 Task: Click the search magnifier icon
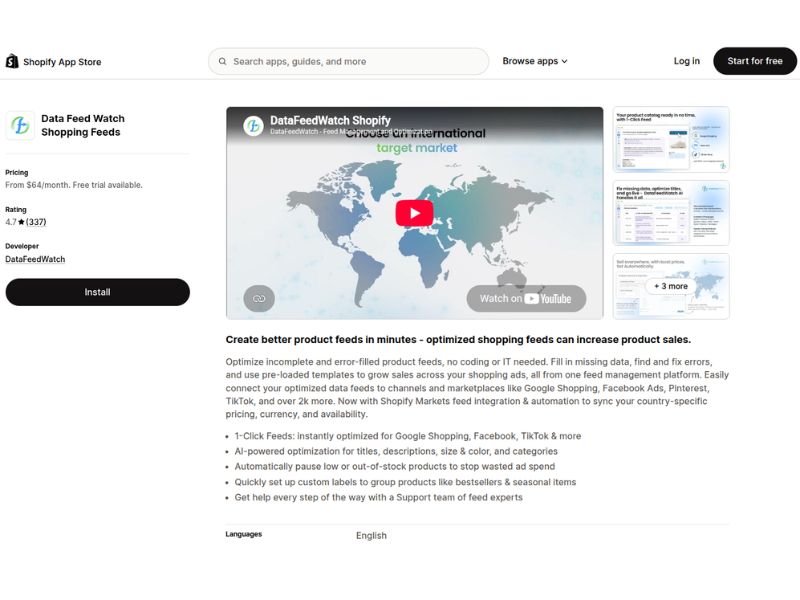pos(222,61)
